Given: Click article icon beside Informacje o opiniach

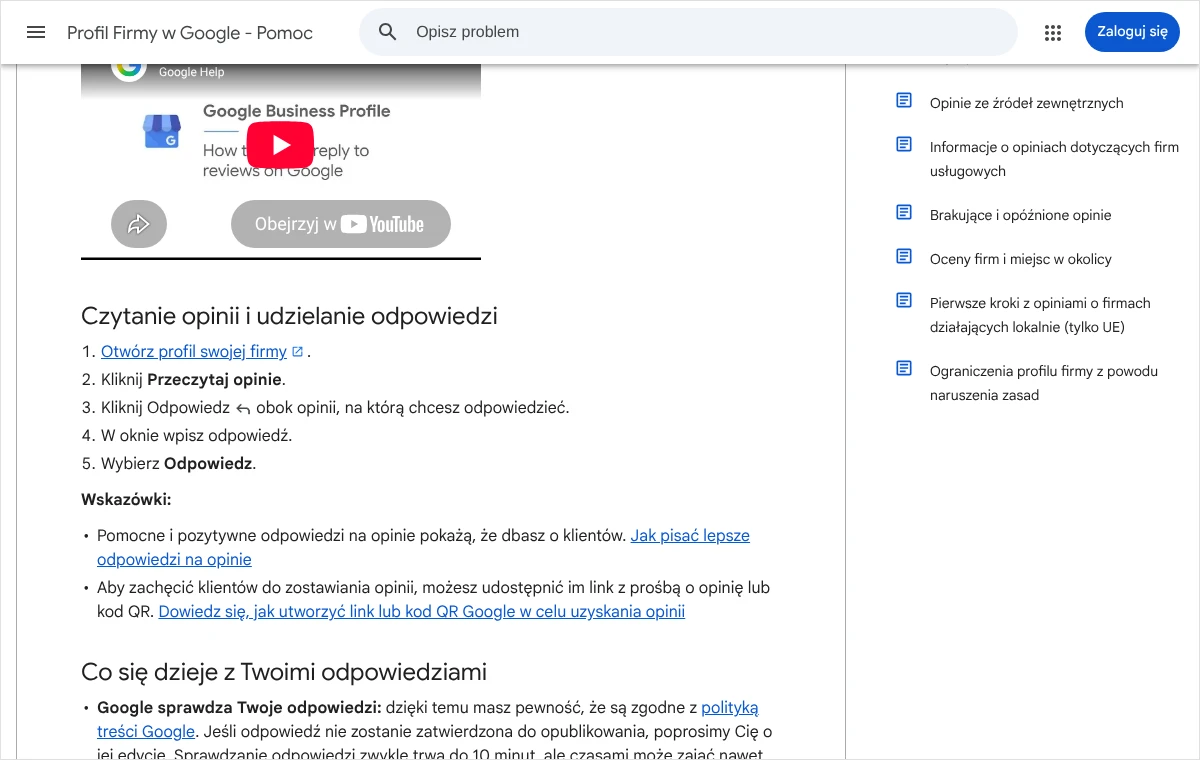Looking at the screenshot, I should point(904,145).
